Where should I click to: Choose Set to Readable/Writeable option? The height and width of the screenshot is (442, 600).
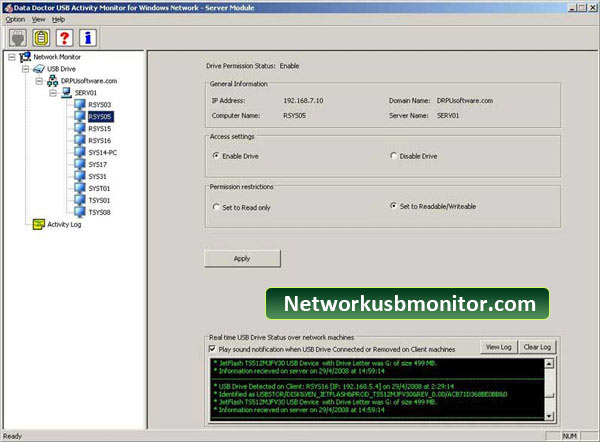coord(393,206)
